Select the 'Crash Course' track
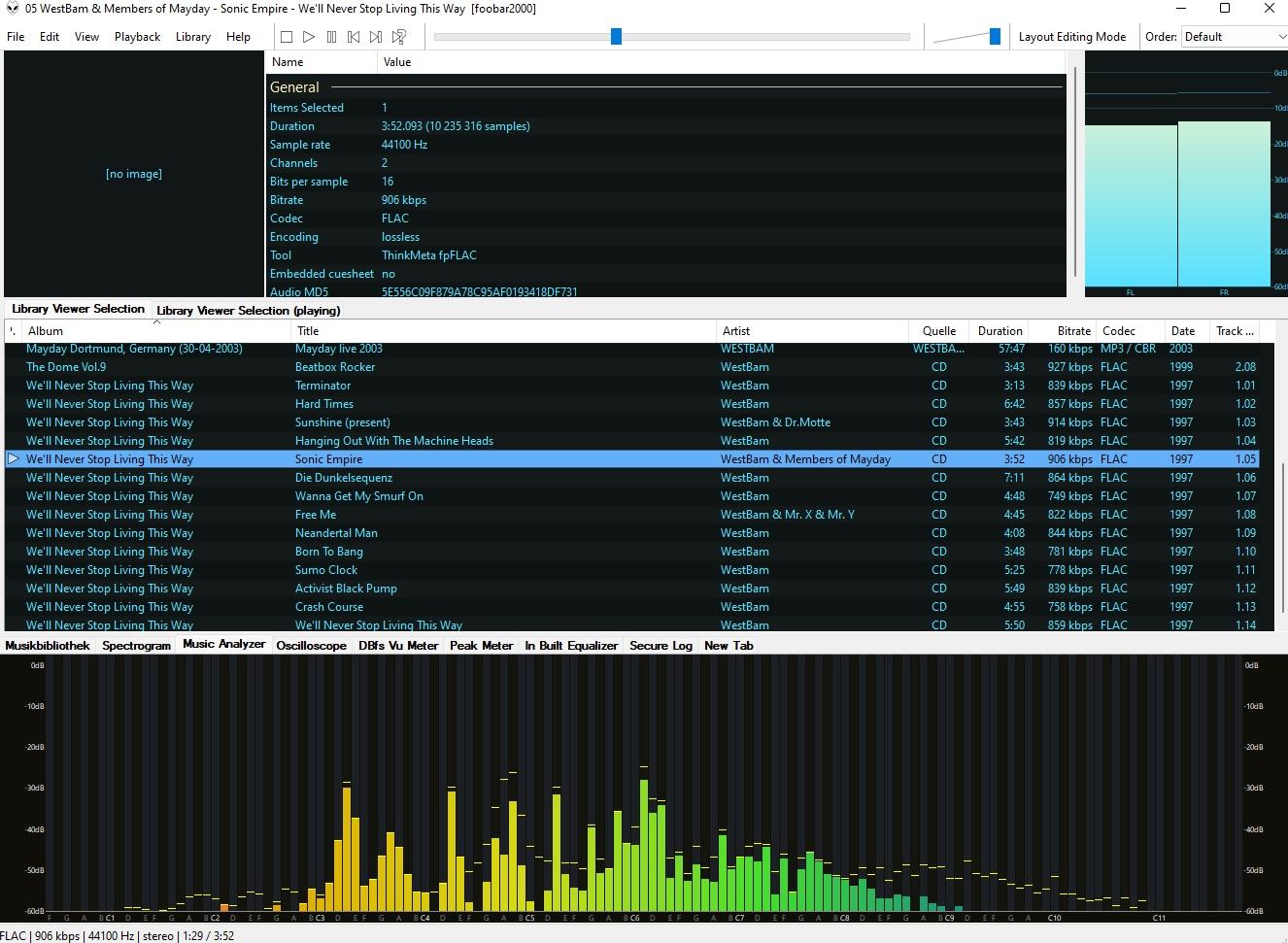 click(631, 607)
